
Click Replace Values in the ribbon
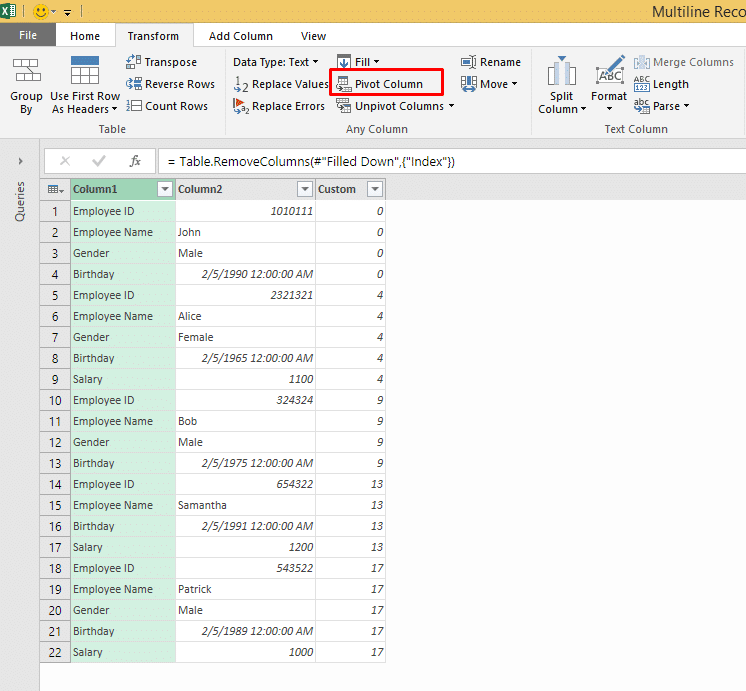pos(281,84)
